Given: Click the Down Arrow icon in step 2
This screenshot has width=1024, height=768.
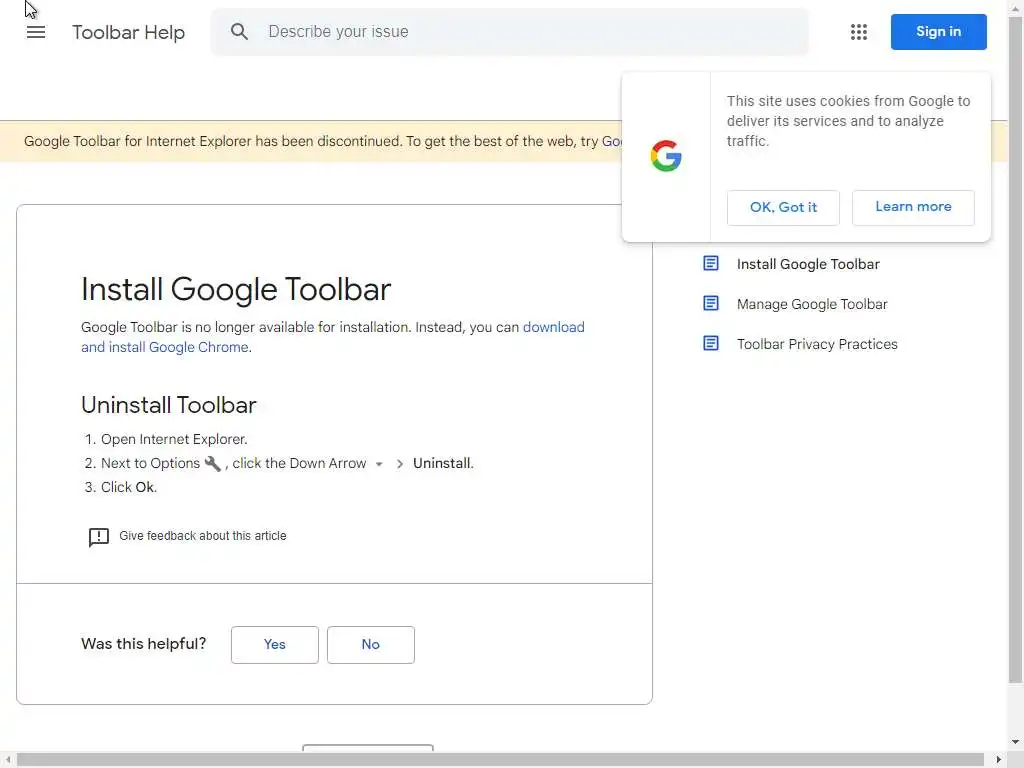Looking at the screenshot, I should (379, 464).
